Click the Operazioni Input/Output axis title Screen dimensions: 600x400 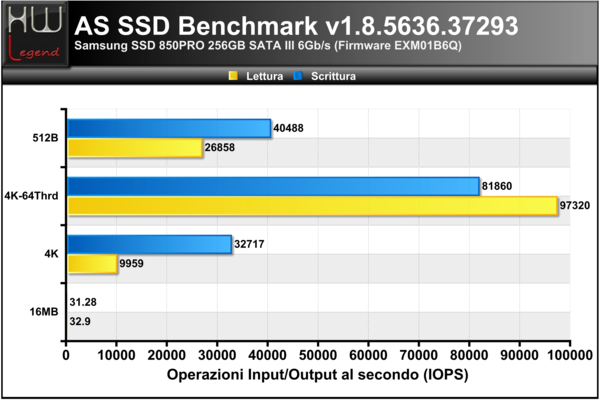click(318, 375)
